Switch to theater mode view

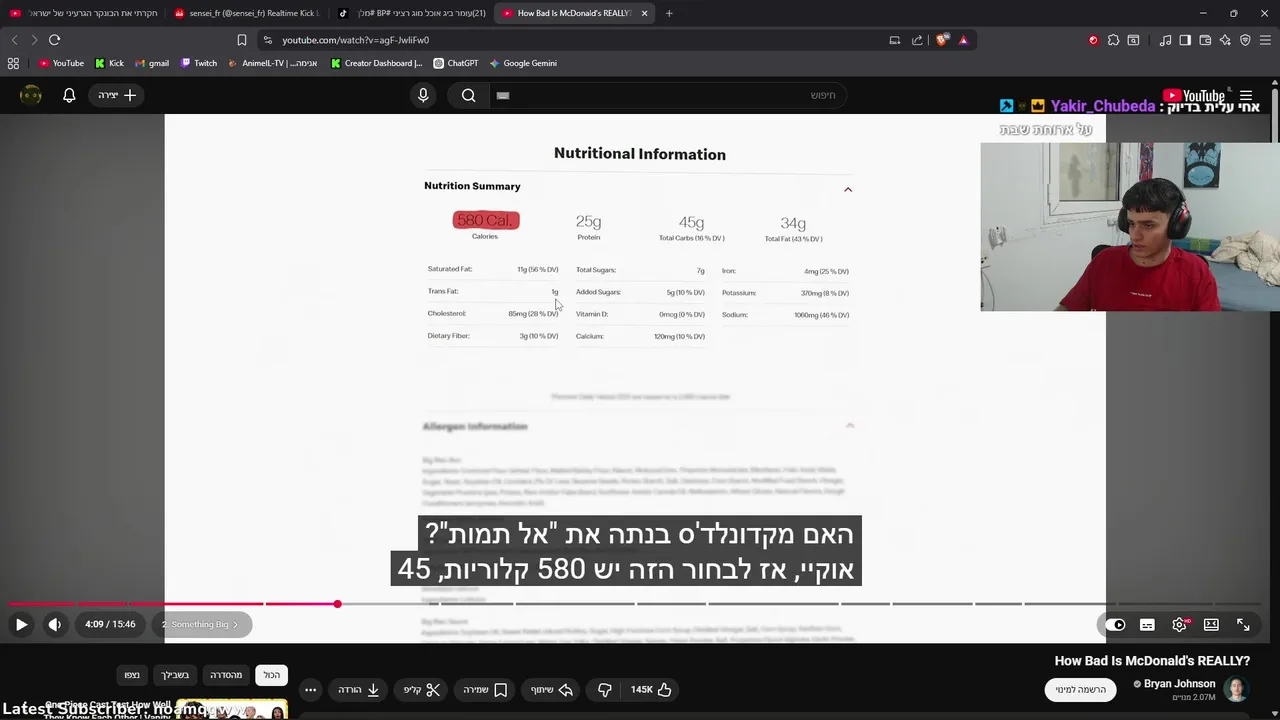[x=1211, y=625]
